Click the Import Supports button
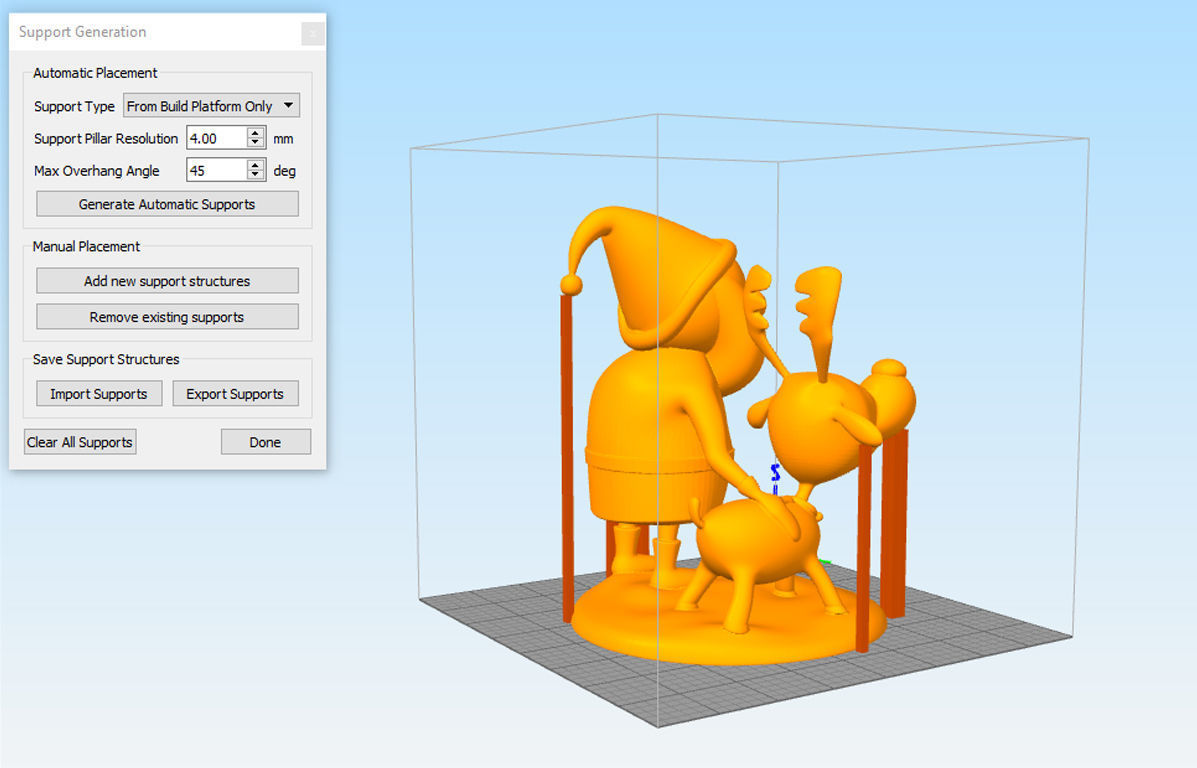The height and width of the screenshot is (768, 1197). tap(99, 394)
